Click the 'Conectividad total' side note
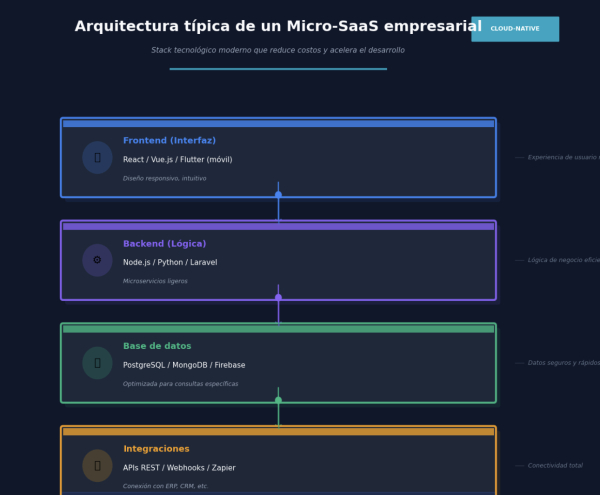Viewport: 600px width, 495px height. pyautogui.click(x=555, y=466)
